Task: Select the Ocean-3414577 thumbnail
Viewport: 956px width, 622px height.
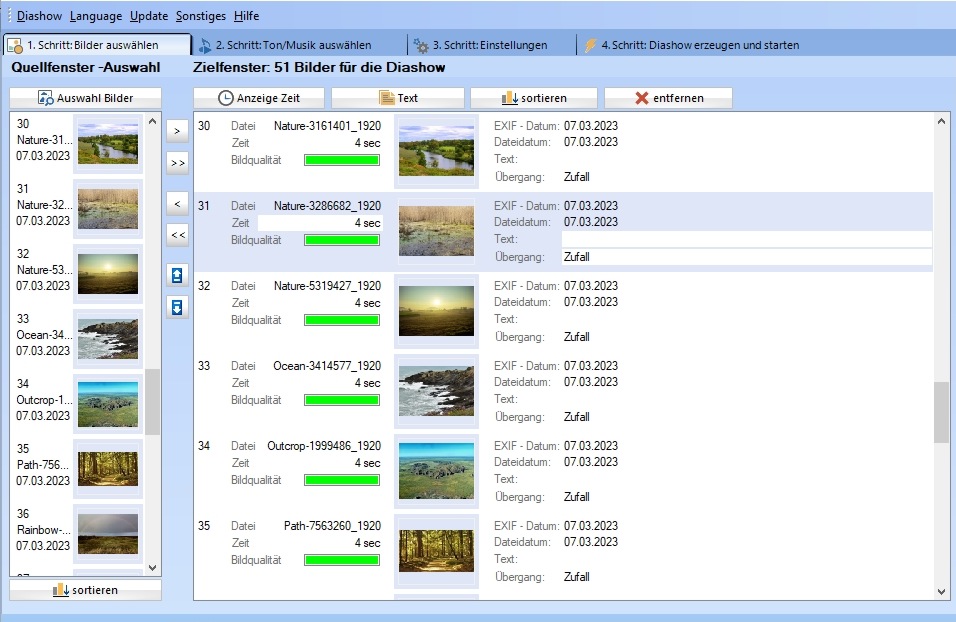Action: pyautogui.click(x=436, y=389)
